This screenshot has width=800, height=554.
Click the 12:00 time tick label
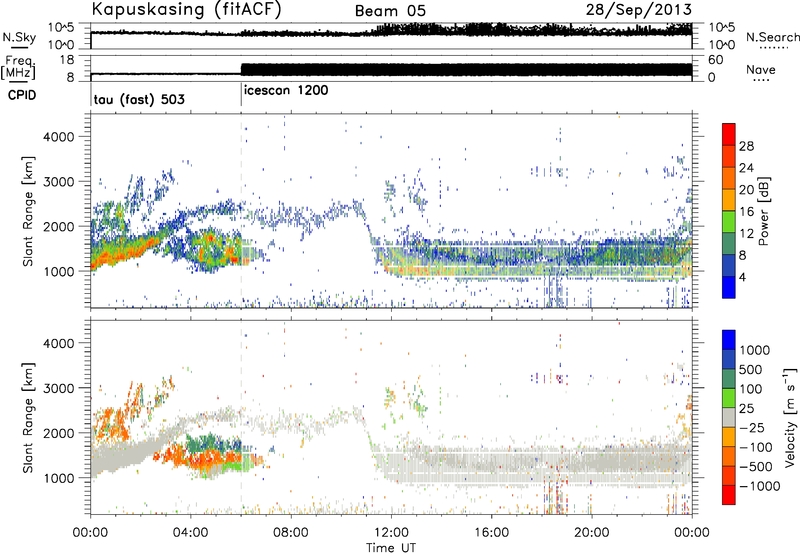(x=391, y=533)
